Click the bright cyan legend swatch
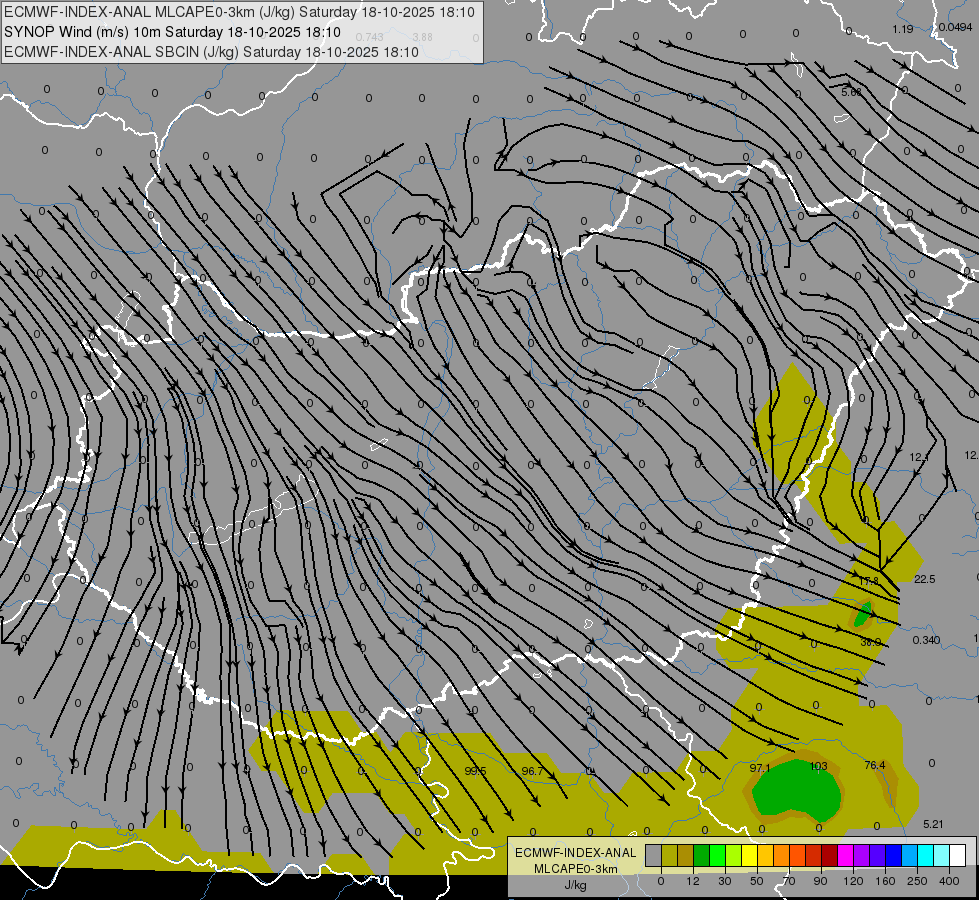 [x=927, y=855]
